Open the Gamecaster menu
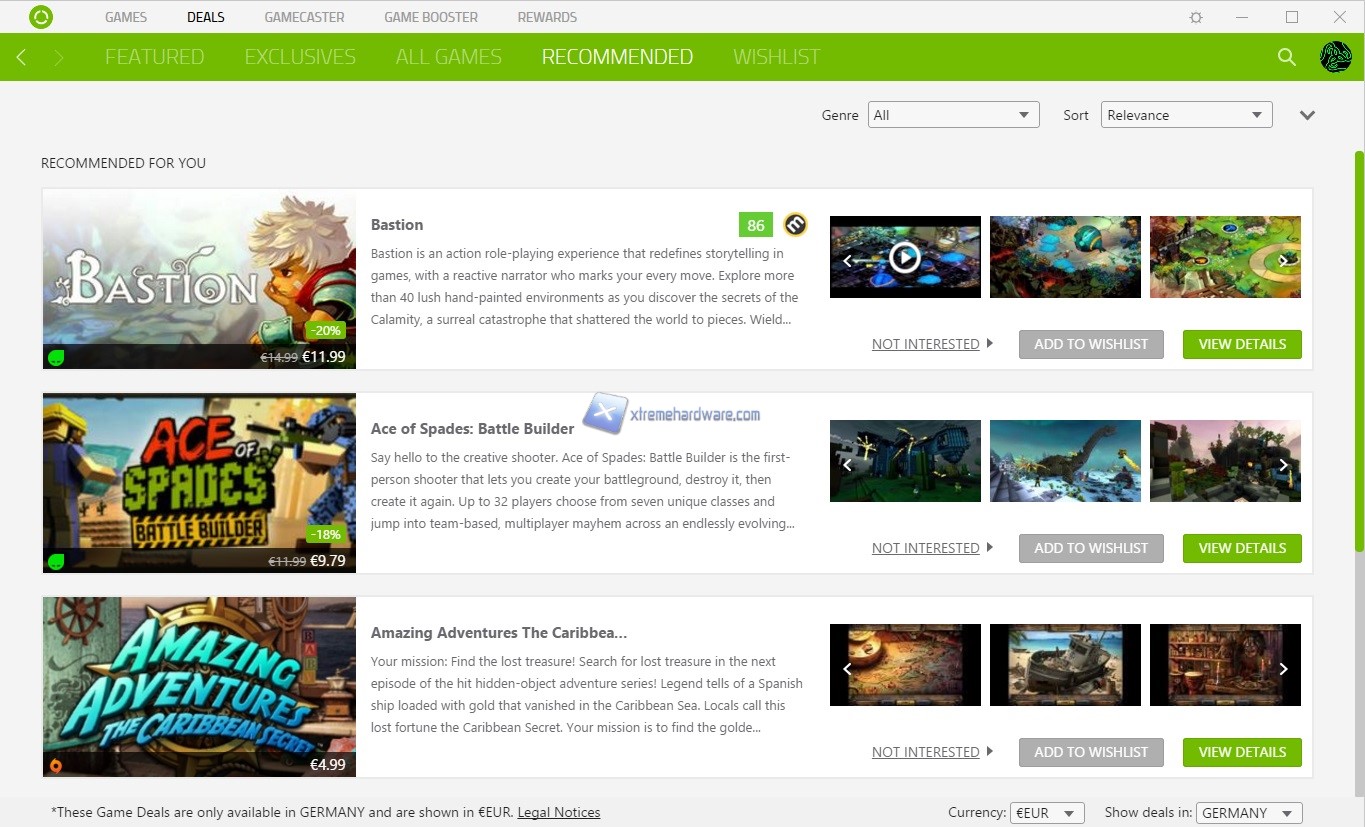The image size is (1365, 827). (x=304, y=17)
